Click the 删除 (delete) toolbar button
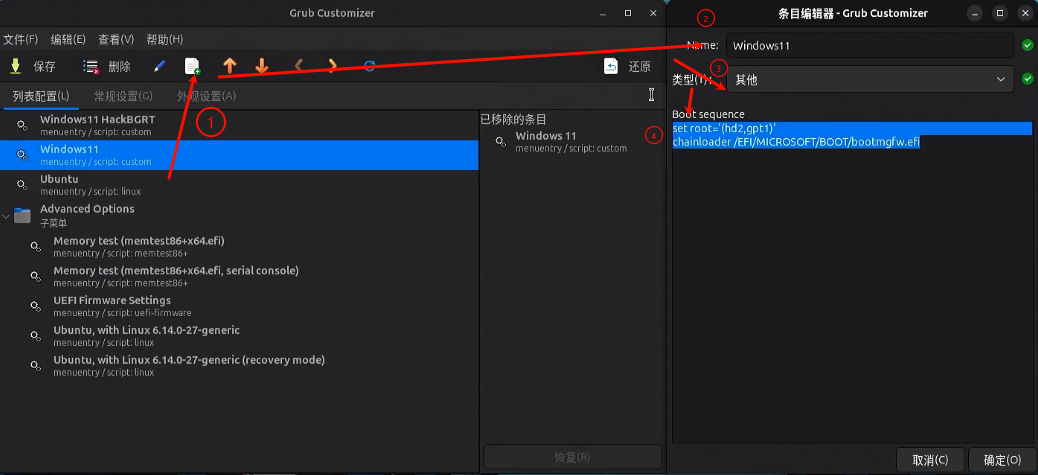 (107, 67)
